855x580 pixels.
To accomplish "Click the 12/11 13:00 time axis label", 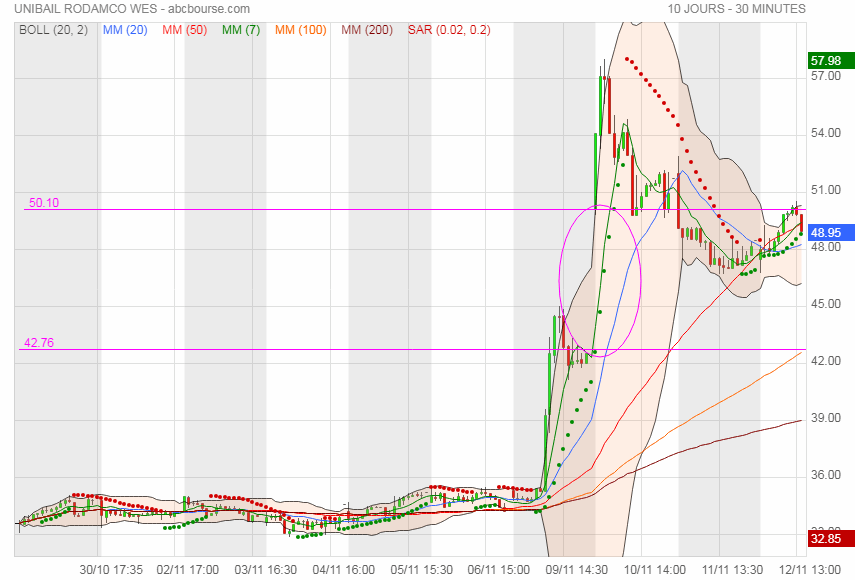I will coord(810,570).
